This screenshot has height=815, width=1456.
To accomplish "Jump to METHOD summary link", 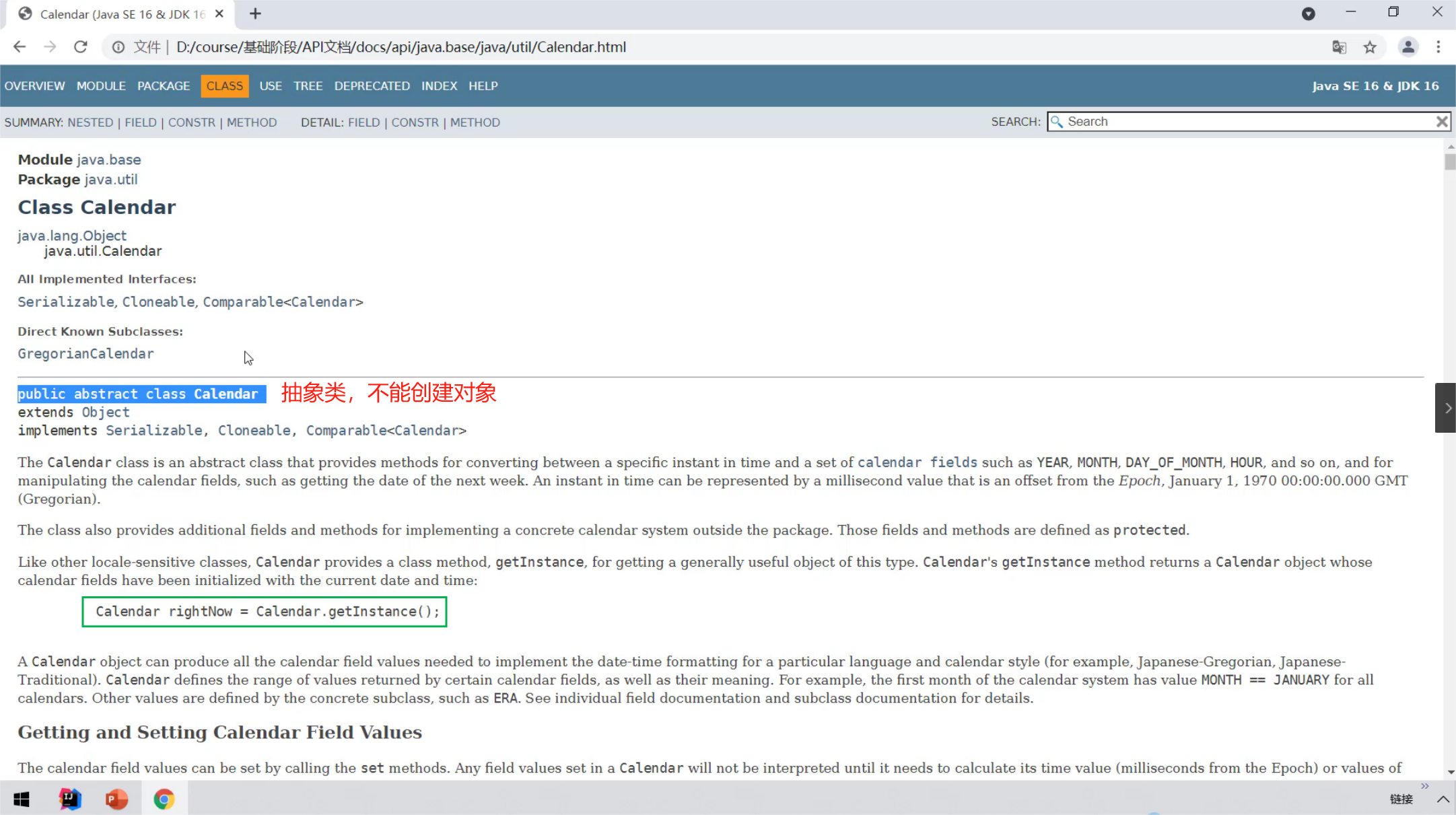I will click(252, 122).
